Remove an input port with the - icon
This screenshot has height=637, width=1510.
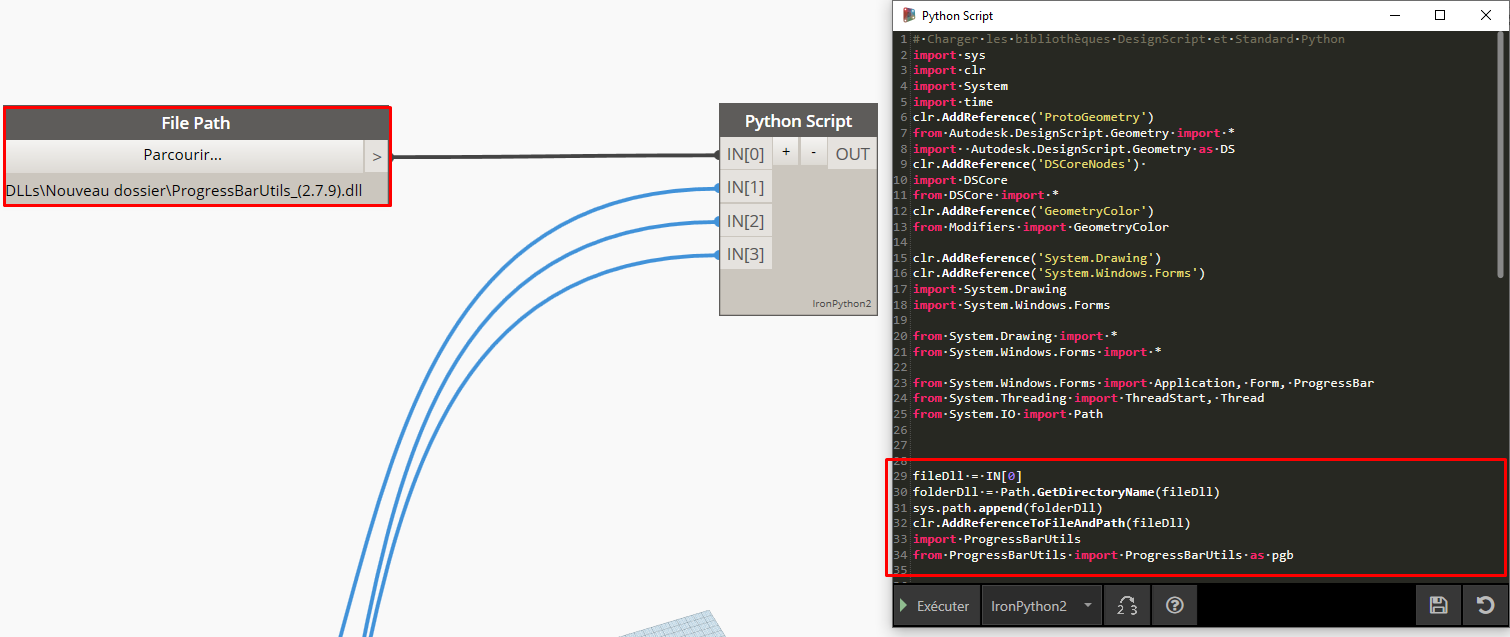pyautogui.click(x=813, y=153)
